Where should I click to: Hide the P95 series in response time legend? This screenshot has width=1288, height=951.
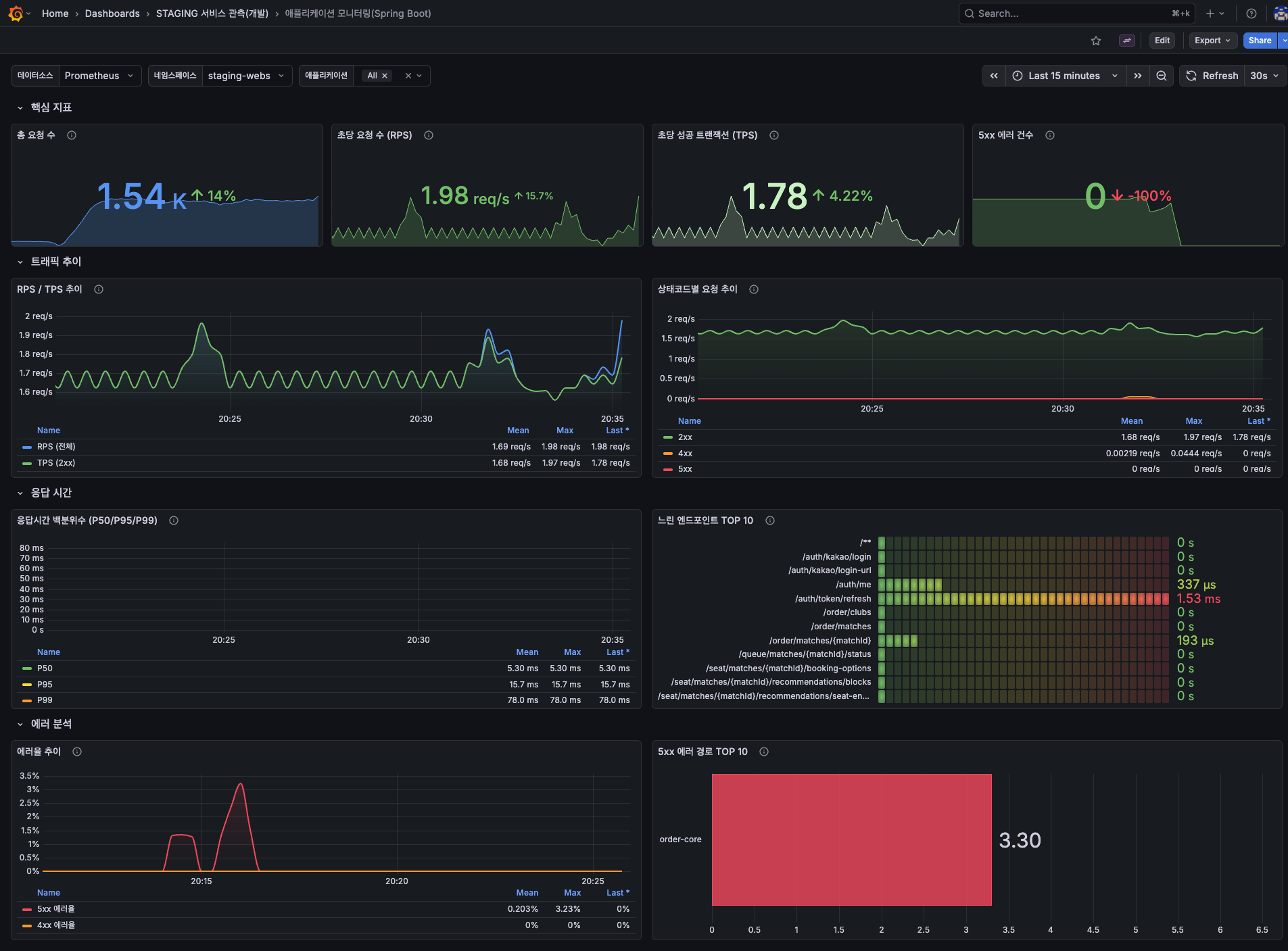(45, 684)
